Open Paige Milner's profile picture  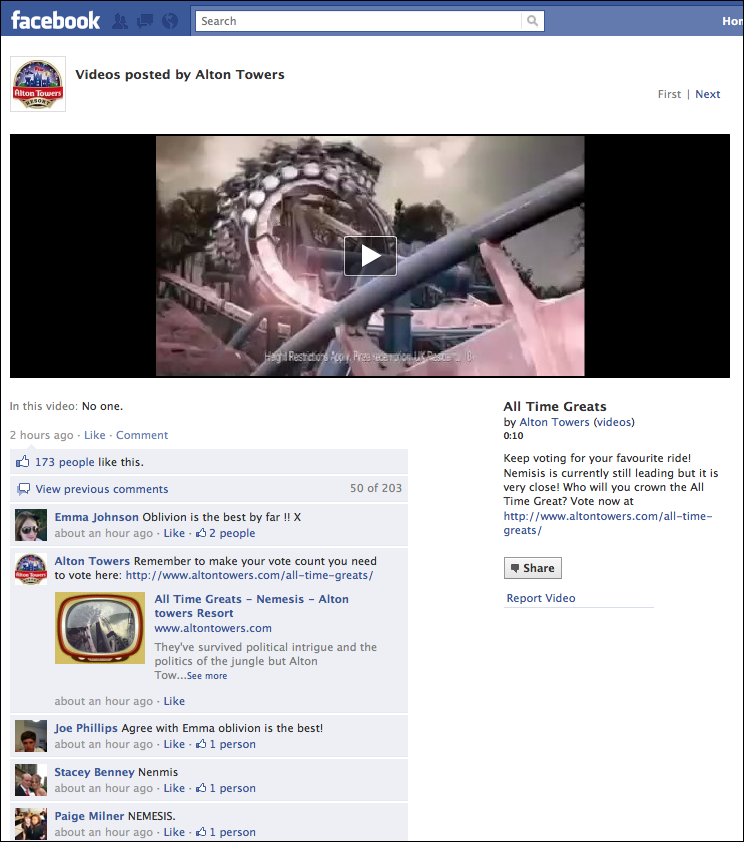pyautogui.click(x=31, y=824)
